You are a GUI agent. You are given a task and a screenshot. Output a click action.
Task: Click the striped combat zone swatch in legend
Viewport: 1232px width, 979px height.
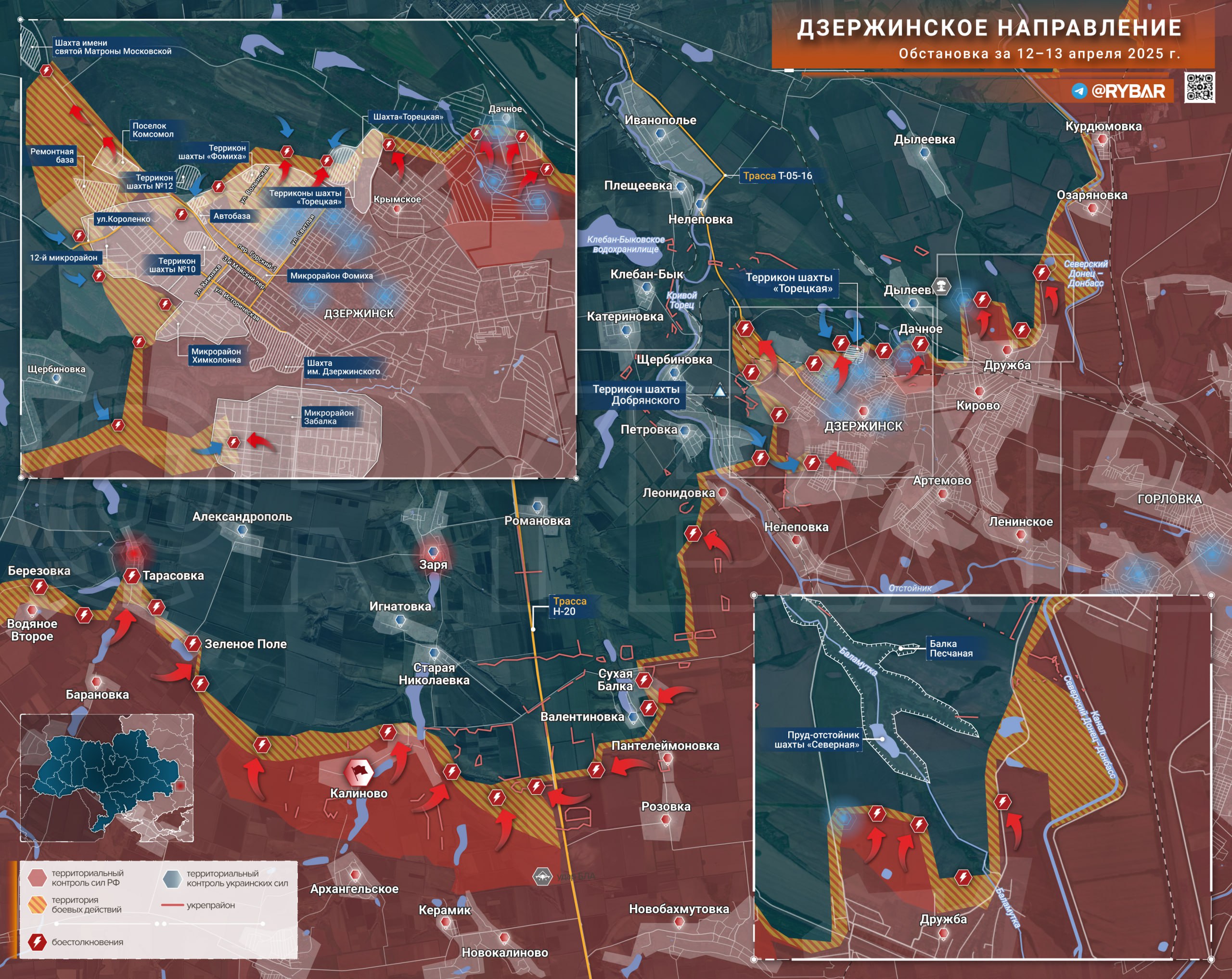click(37, 904)
